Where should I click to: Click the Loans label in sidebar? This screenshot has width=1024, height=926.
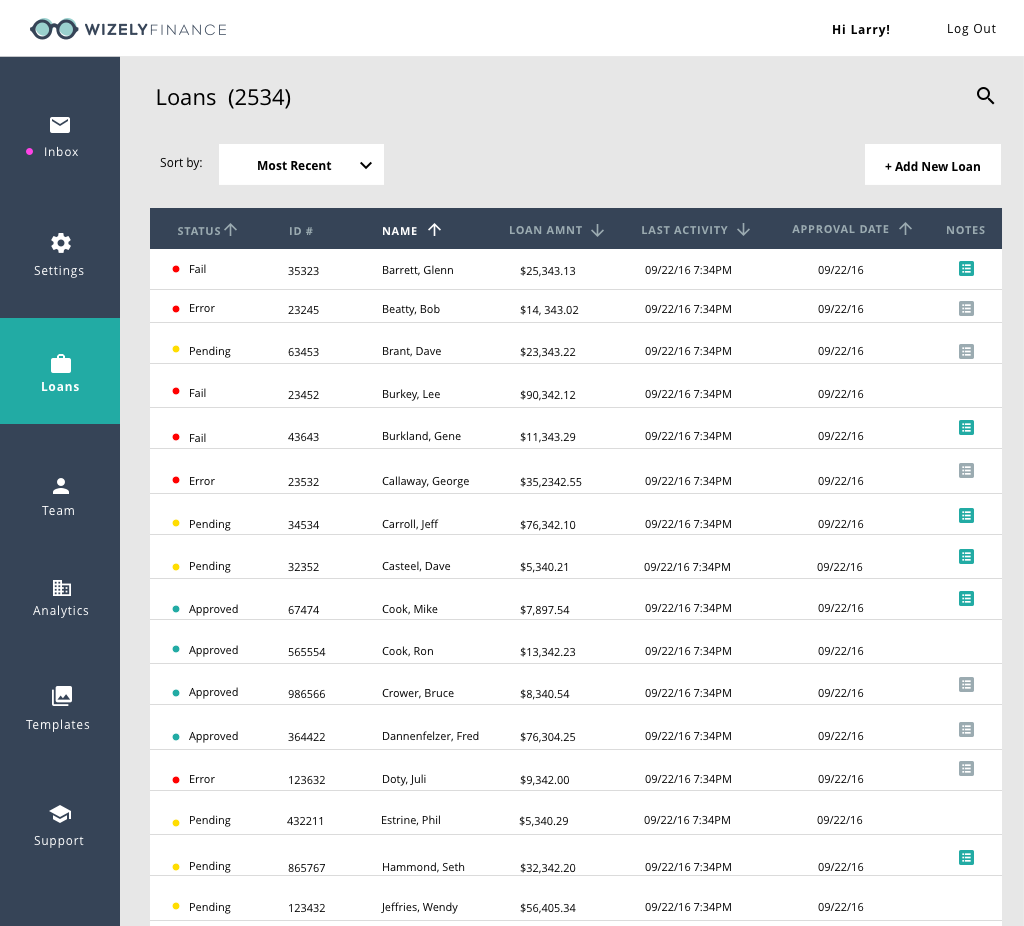[60, 387]
